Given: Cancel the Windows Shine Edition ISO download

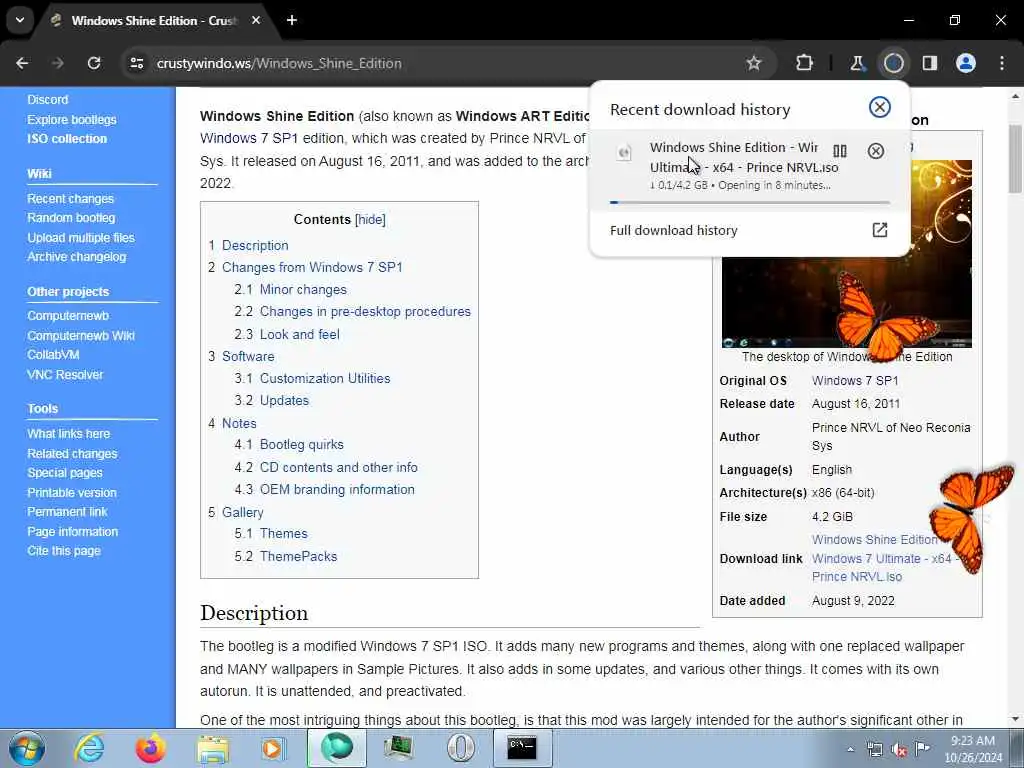Looking at the screenshot, I should [x=876, y=152].
